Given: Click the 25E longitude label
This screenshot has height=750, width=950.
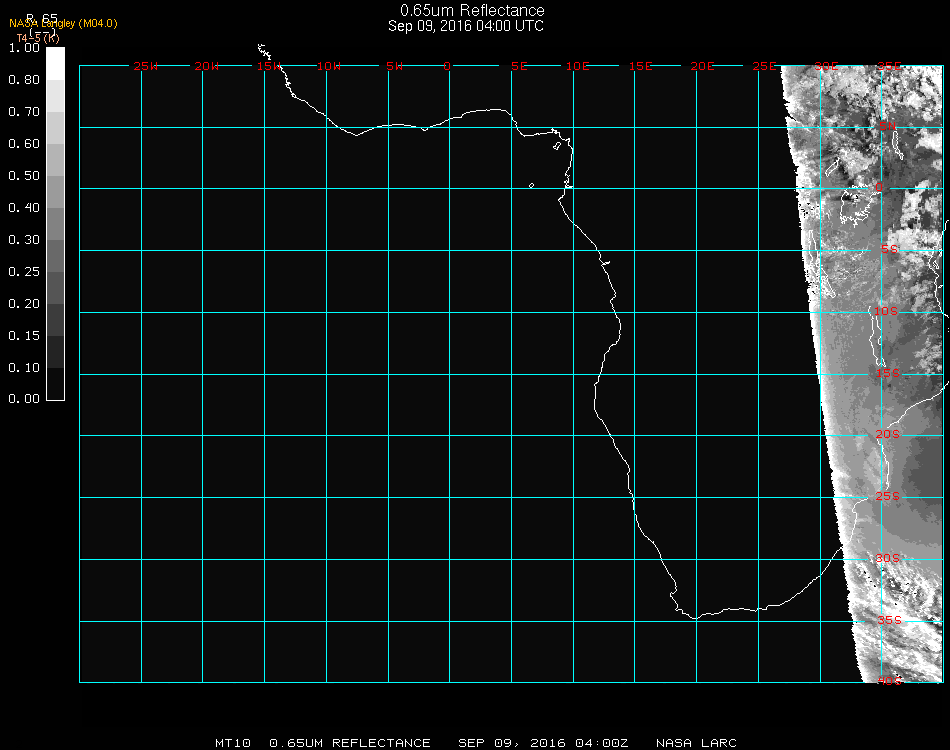Looking at the screenshot, I should click(764, 66).
